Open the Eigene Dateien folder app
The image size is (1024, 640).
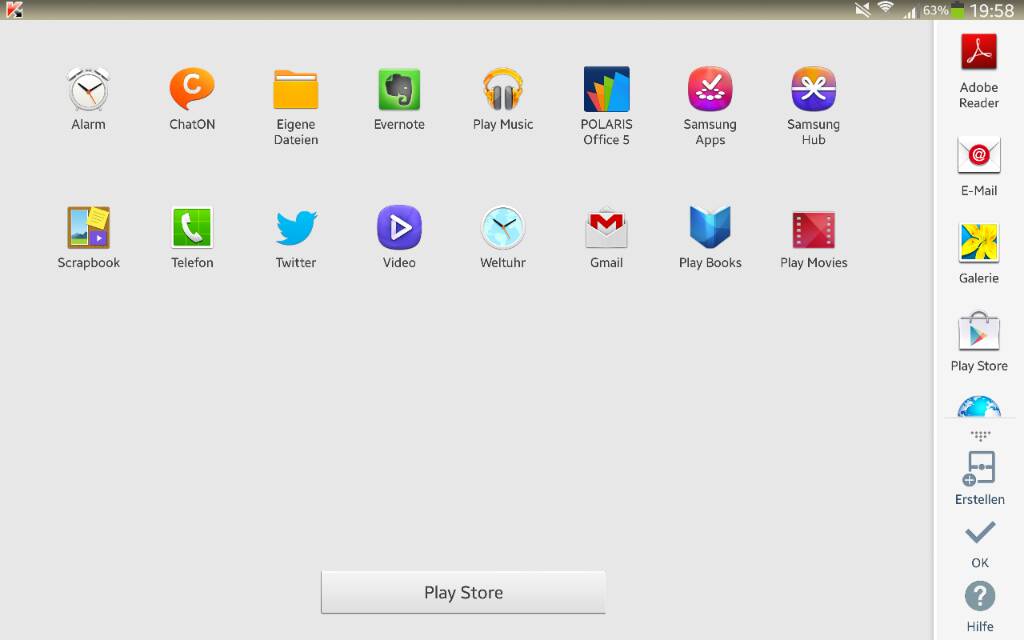tap(296, 89)
